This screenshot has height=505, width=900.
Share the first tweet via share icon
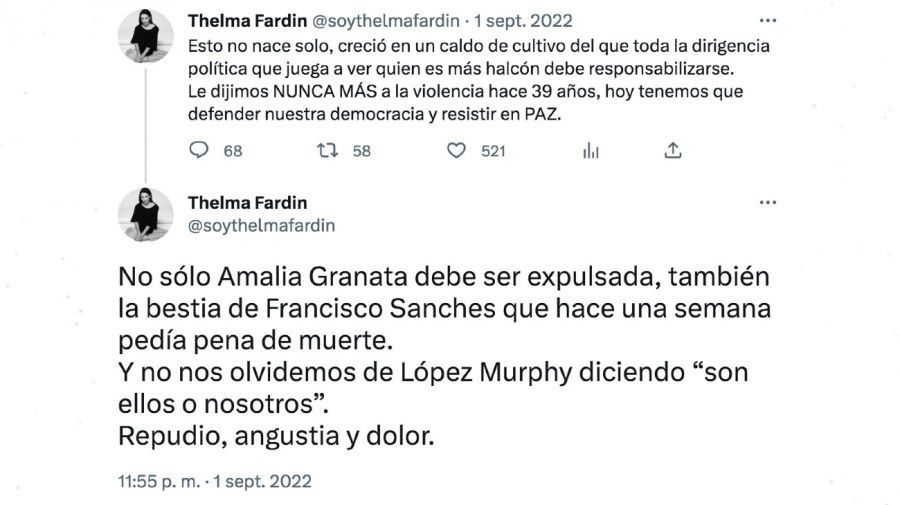click(x=674, y=150)
